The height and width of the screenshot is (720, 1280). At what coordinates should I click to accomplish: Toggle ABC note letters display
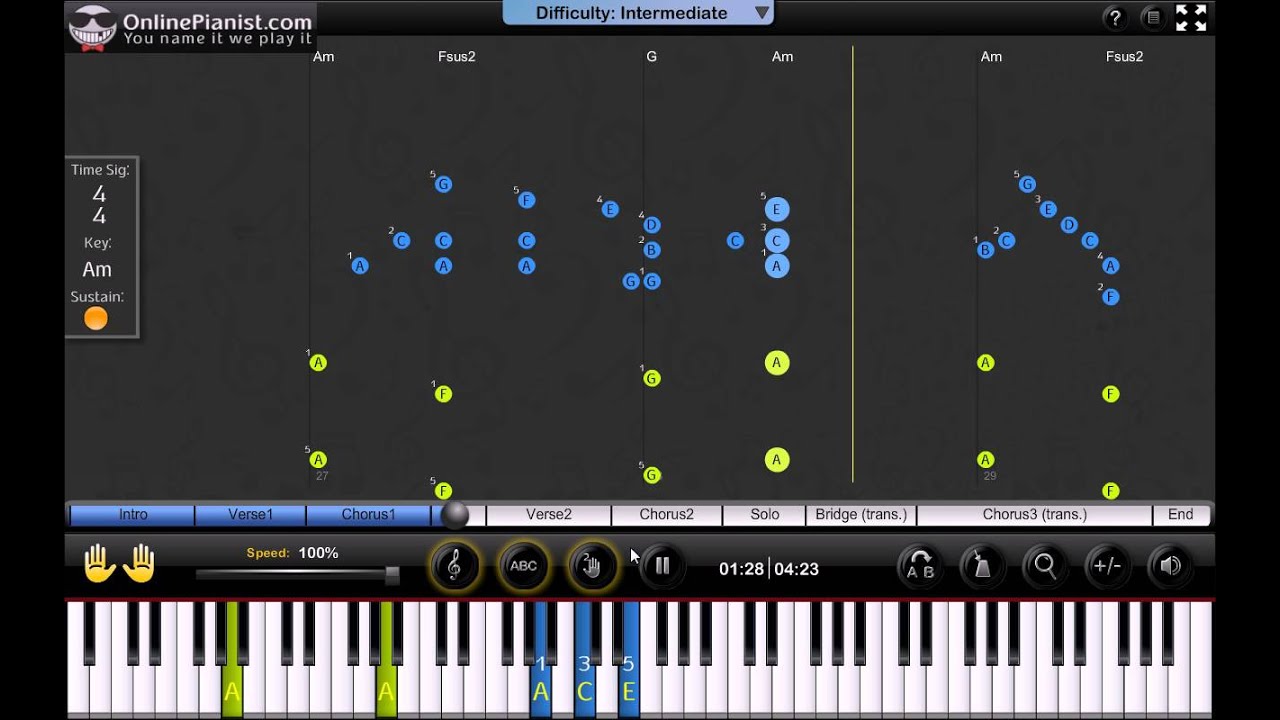pyautogui.click(x=523, y=566)
